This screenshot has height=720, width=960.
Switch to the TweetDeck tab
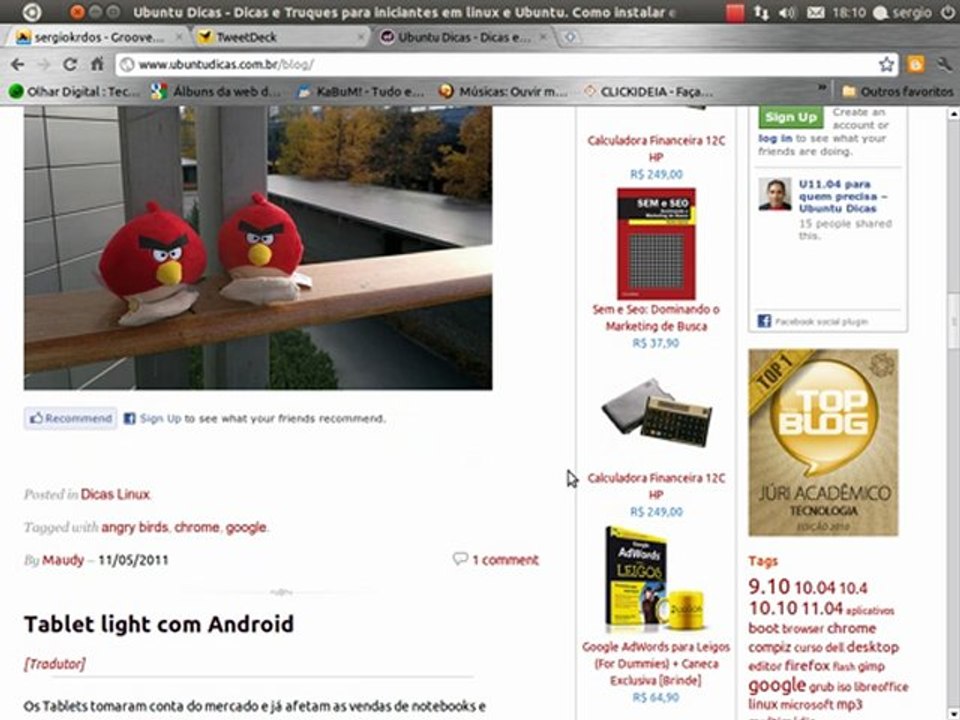(x=279, y=37)
